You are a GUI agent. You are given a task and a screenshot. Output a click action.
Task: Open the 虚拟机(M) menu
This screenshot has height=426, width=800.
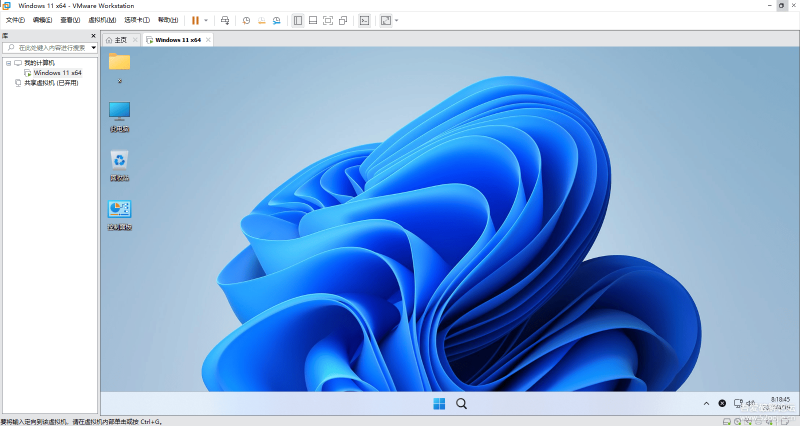click(x=102, y=20)
